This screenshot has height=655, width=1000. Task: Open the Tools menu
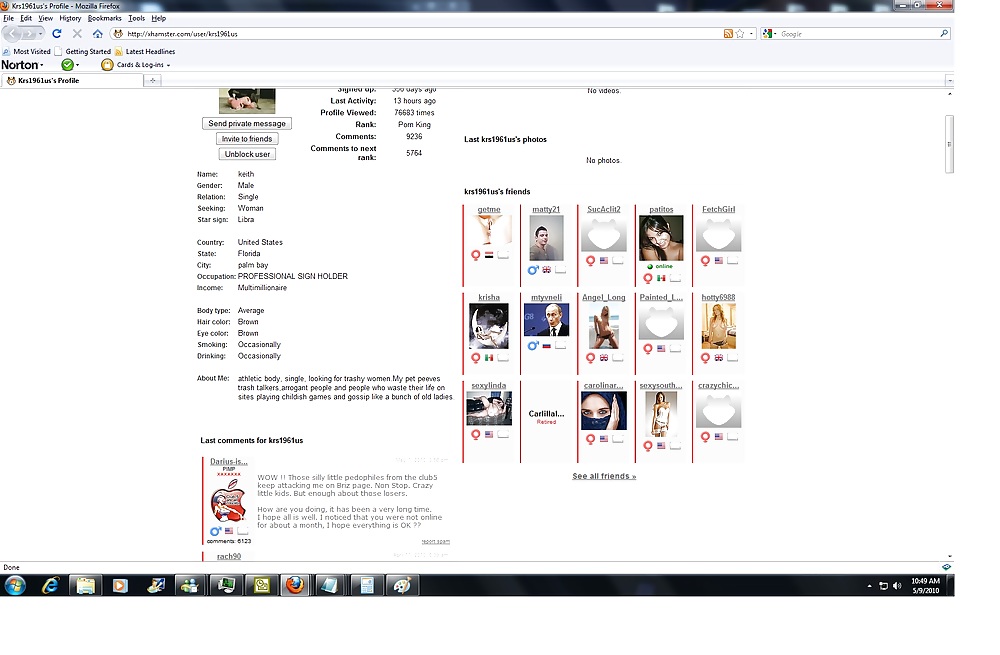(x=136, y=18)
